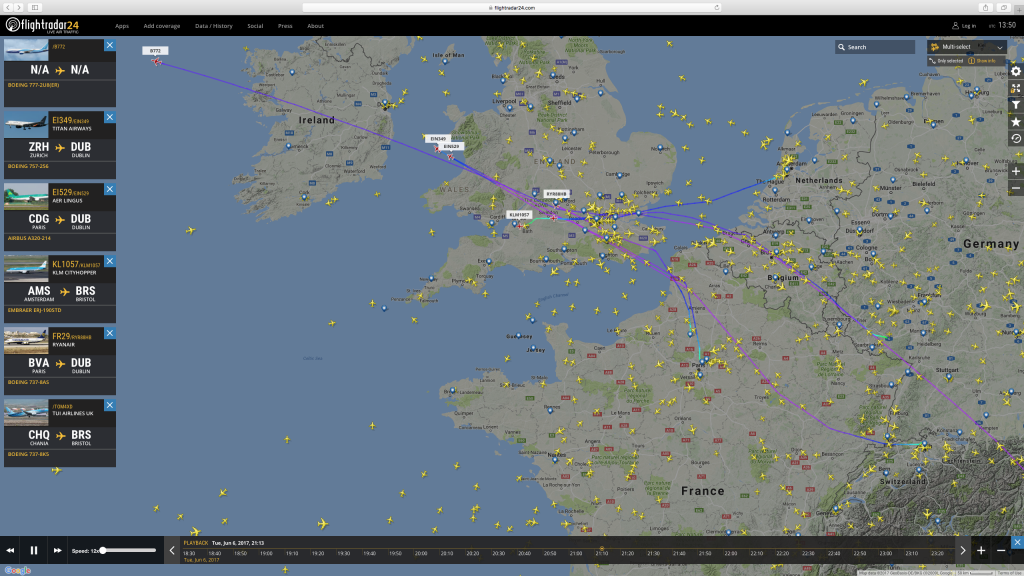Open the Press menu
The height and width of the screenshot is (576, 1024).
285,26
